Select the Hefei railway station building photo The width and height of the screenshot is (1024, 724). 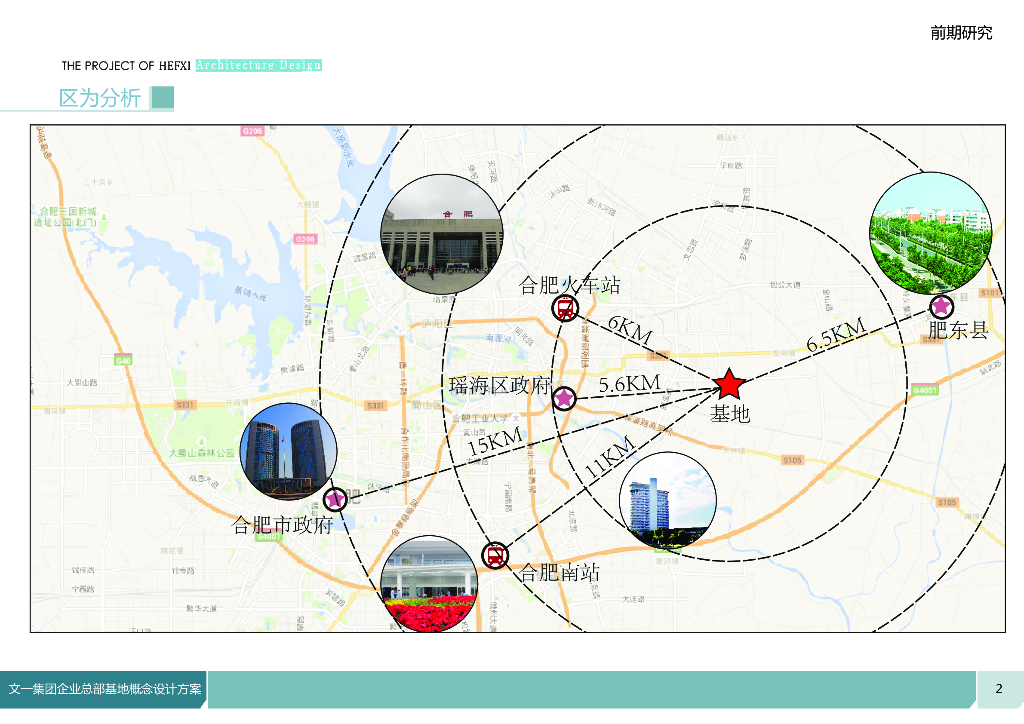[442, 235]
